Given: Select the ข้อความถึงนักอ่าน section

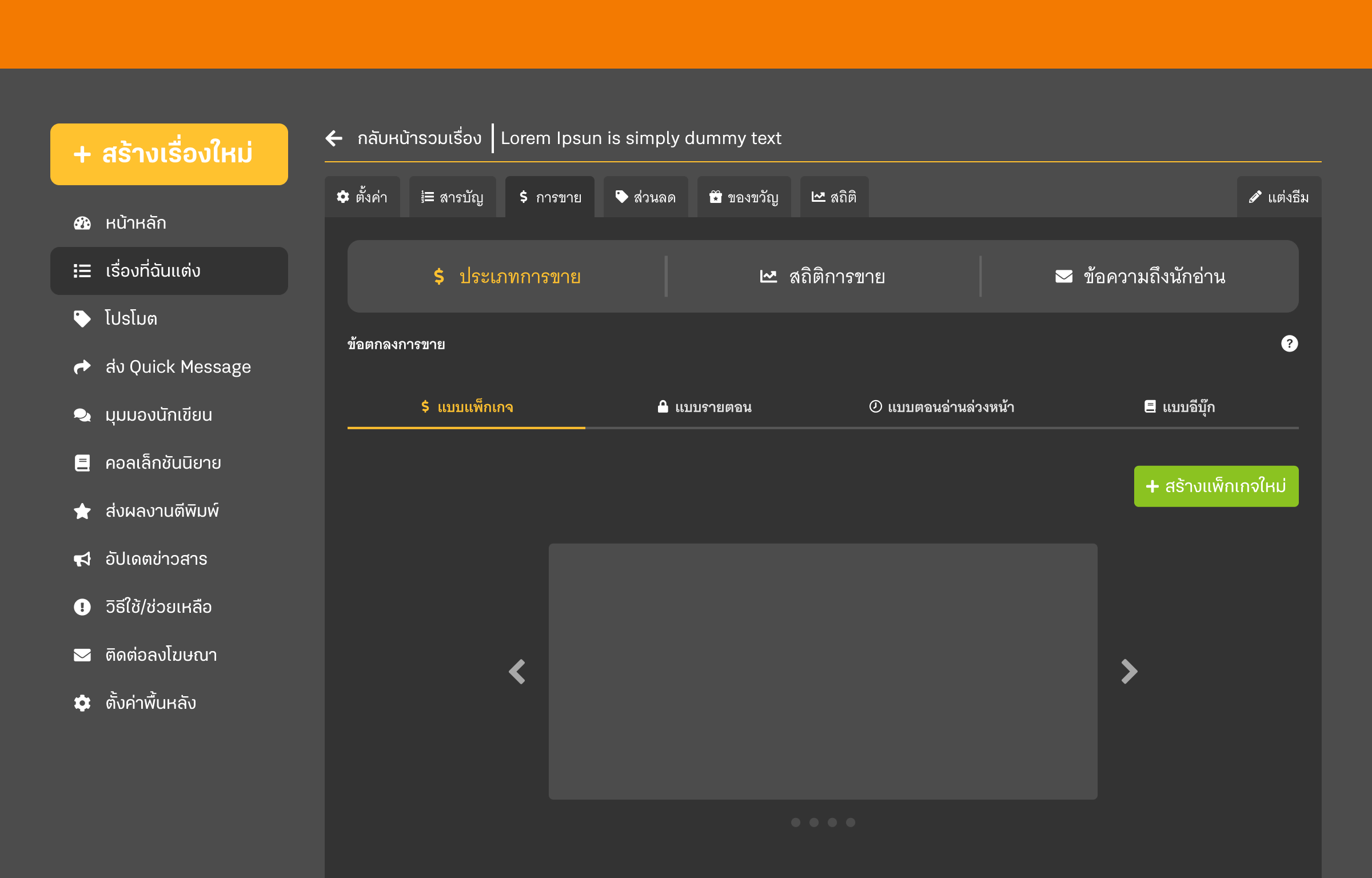Looking at the screenshot, I should [x=1140, y=277].
